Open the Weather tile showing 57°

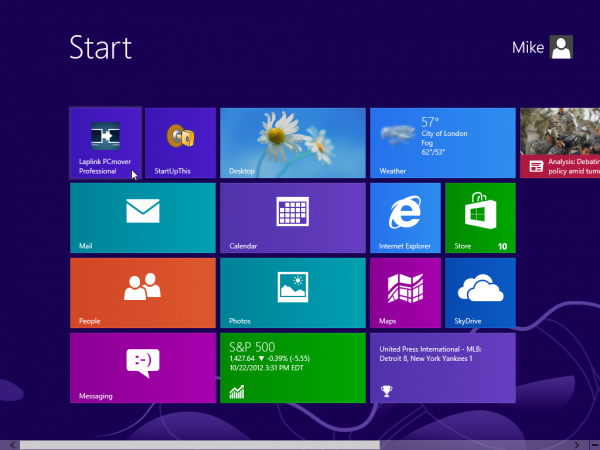(443, 143)
